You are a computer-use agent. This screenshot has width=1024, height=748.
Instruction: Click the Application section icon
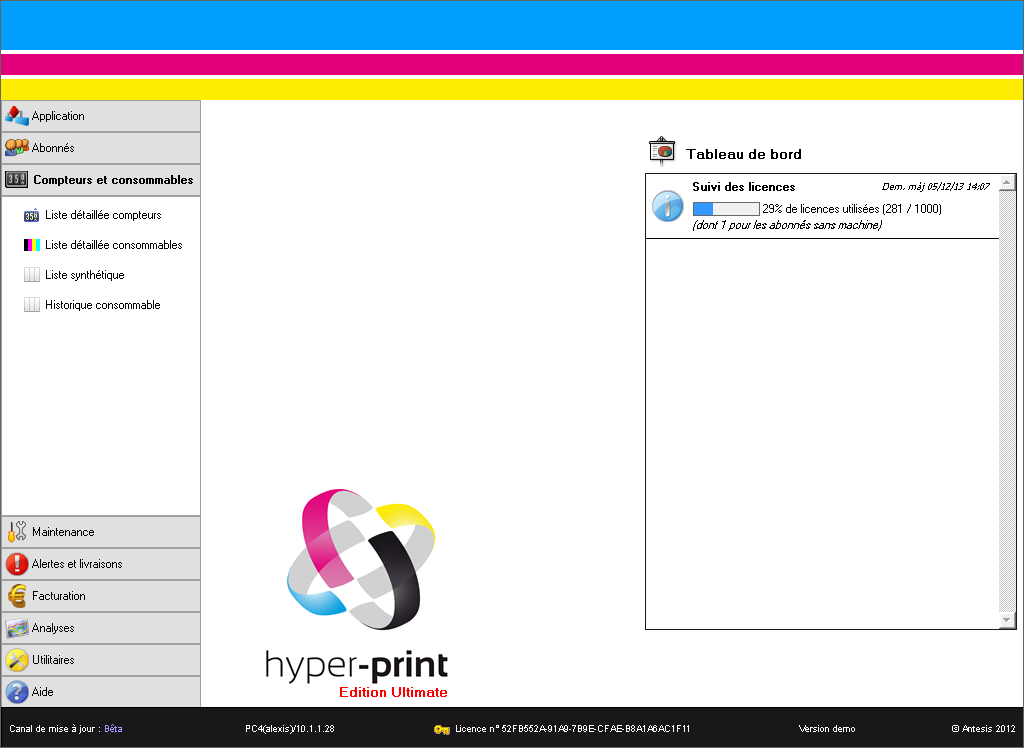click(x=15, y=115)
